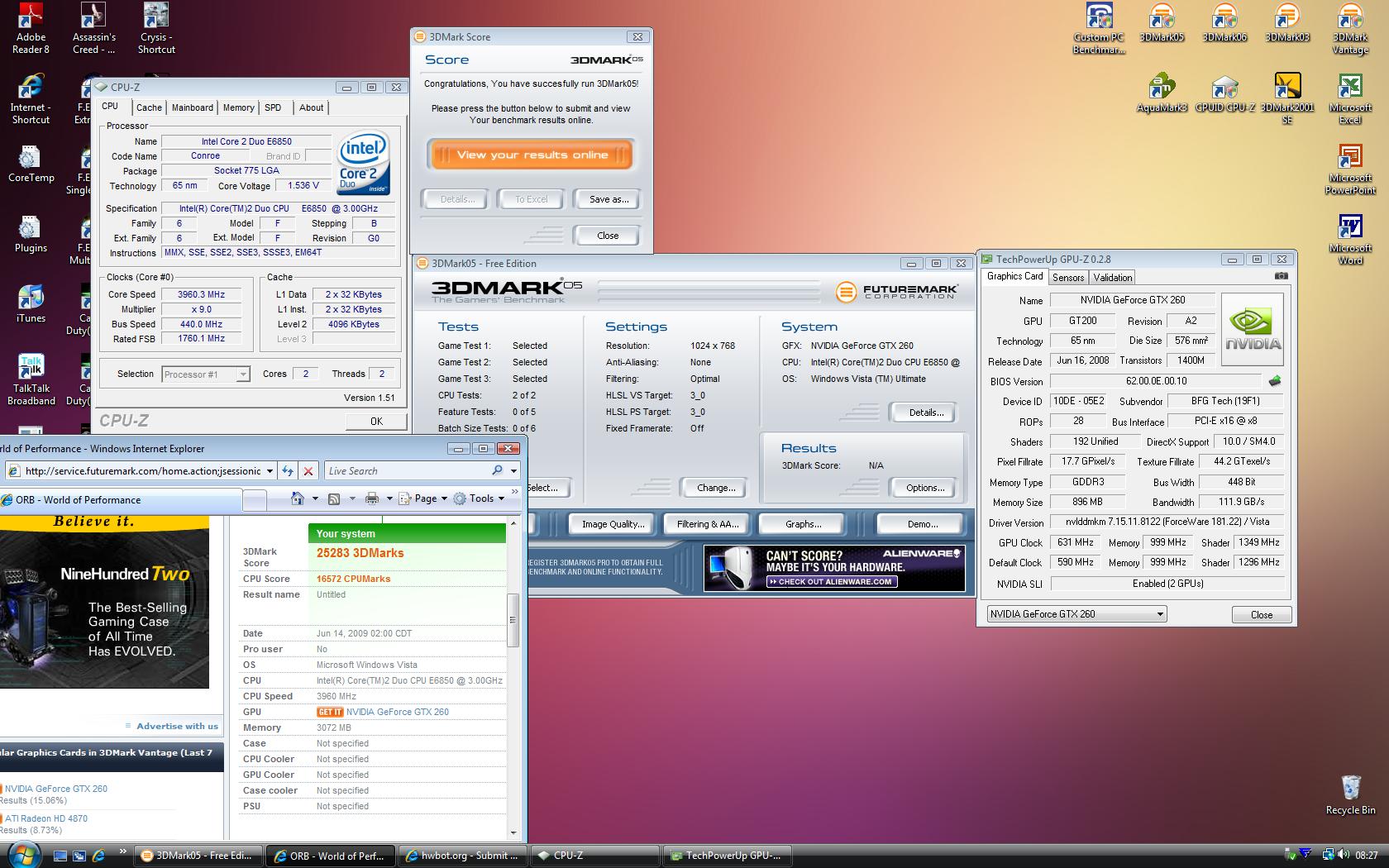Click Internet Explorer refresh icon

[x=287, y=470]
